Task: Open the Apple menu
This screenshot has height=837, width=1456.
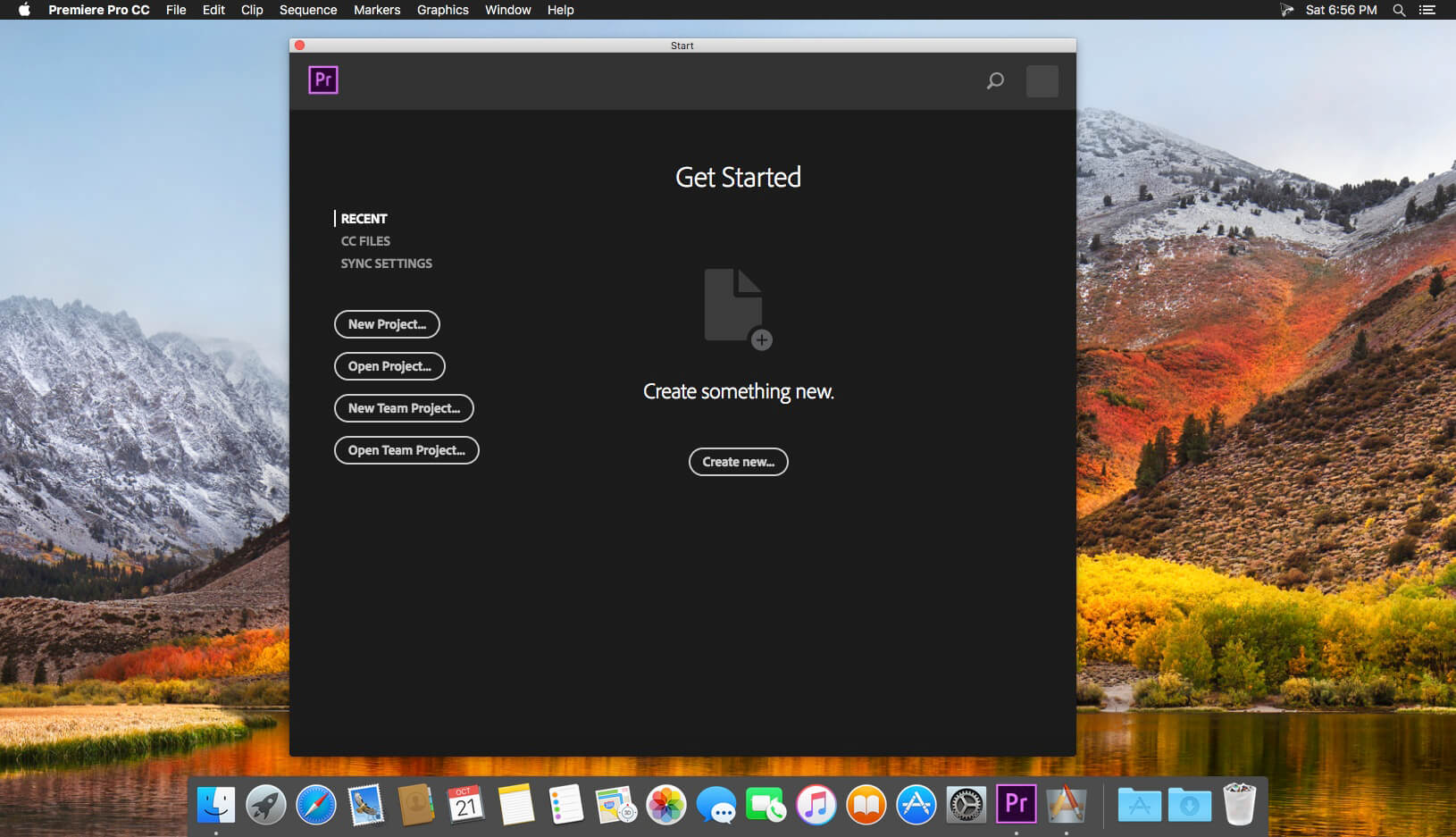Action: [x=24, y=10]
